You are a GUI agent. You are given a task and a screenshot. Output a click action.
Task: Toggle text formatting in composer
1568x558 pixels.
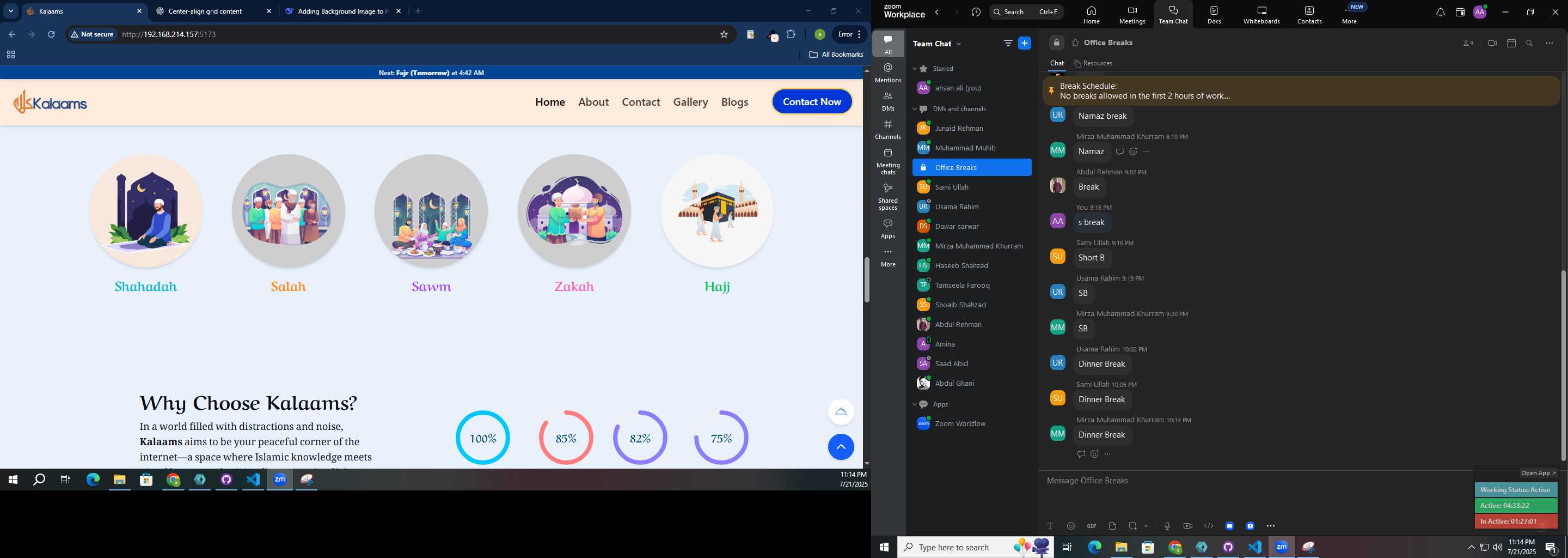point(1050,526)
